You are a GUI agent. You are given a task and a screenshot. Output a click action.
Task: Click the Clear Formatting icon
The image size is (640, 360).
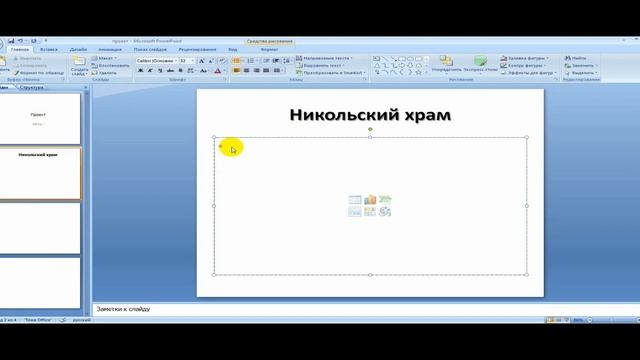pyautogui.click(x=222, y=61)
